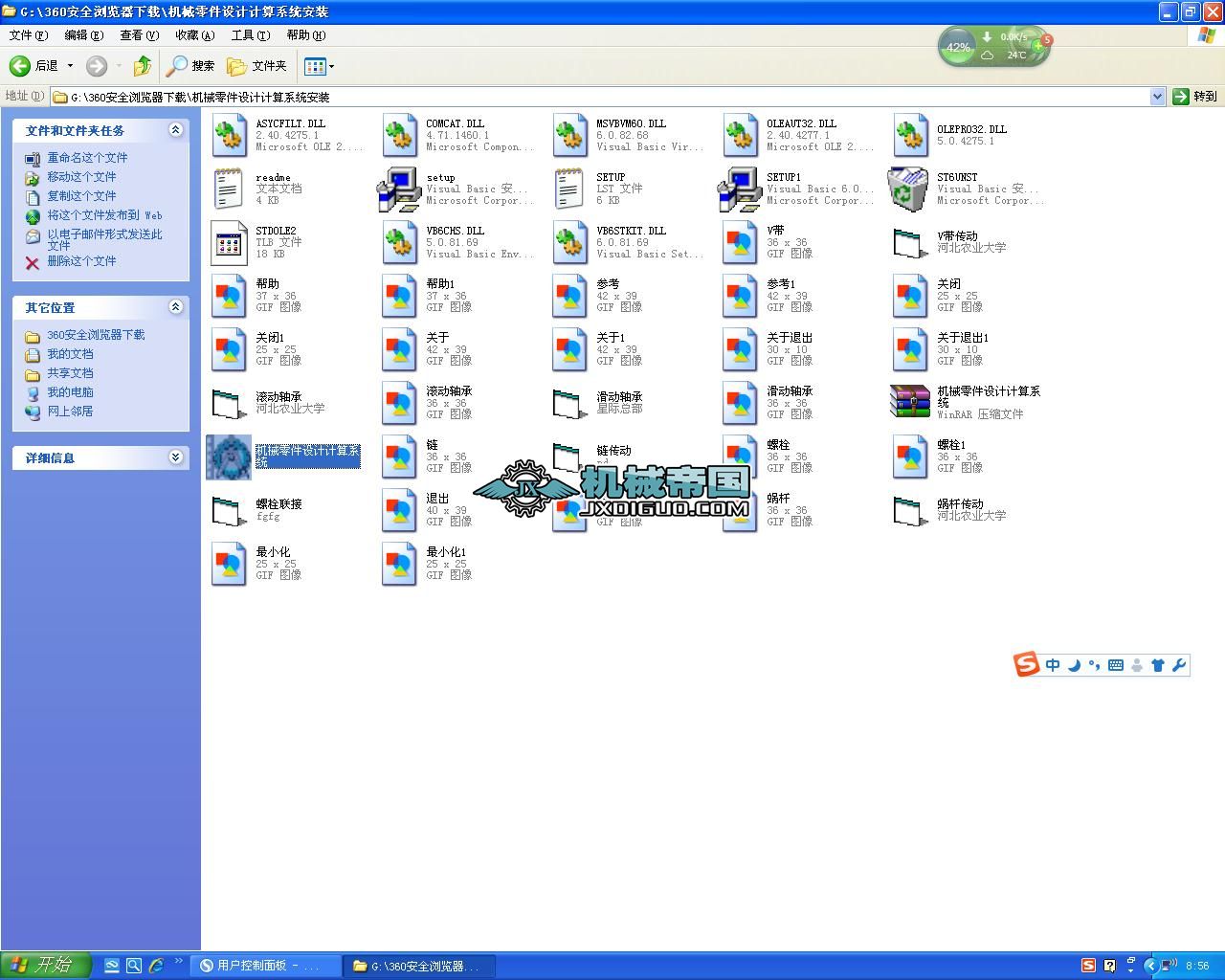The image size is (1225, 980).
Task: Open 我的文档 in the side panel
Action: click(x=70, y=354)
